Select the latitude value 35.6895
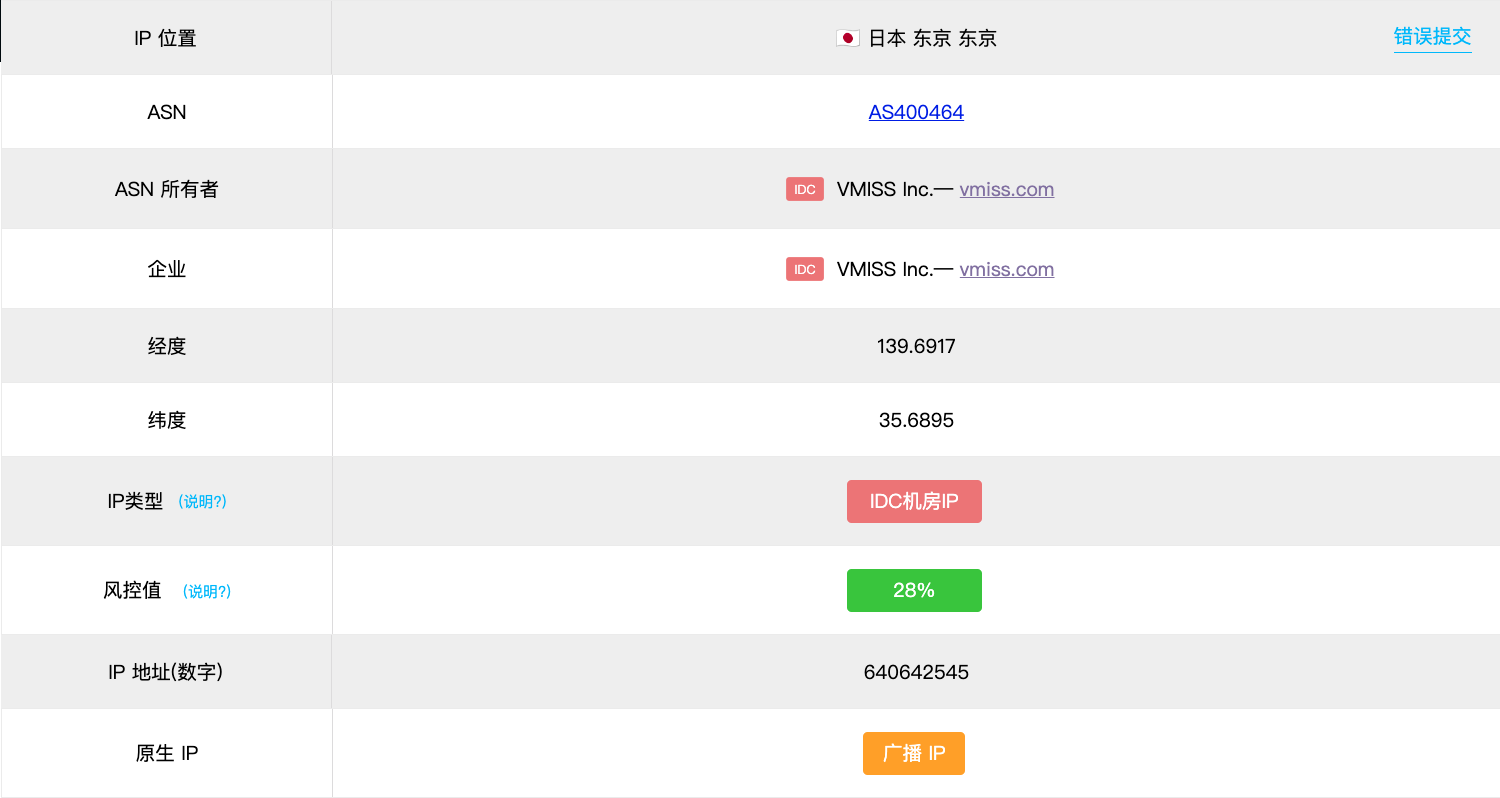This screenshot has width=1500, height=798. pyautogui.click(x=916, y=420)
